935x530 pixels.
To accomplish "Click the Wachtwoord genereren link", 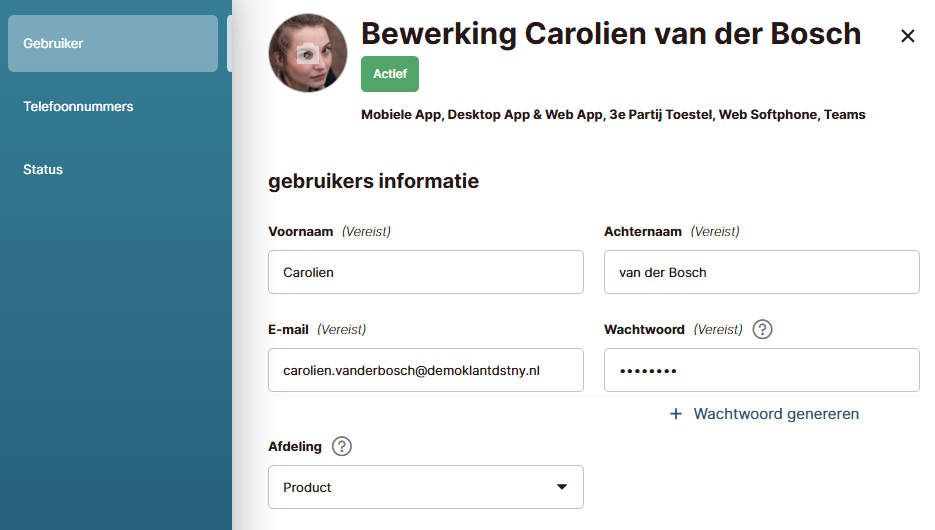I will tap(776, 414).
